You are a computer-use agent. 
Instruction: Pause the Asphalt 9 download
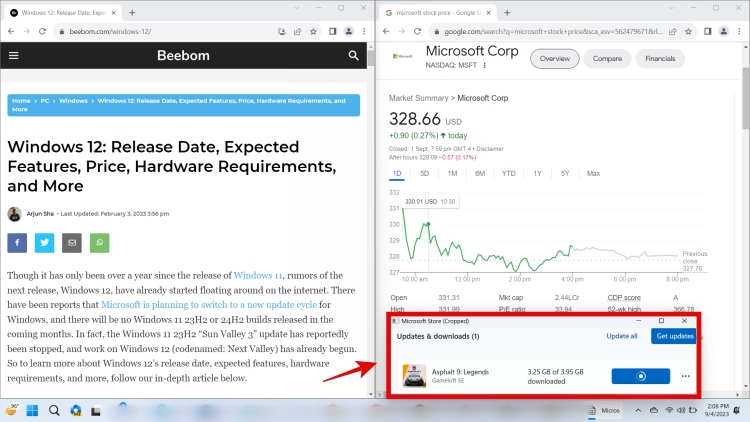[640, 376]
